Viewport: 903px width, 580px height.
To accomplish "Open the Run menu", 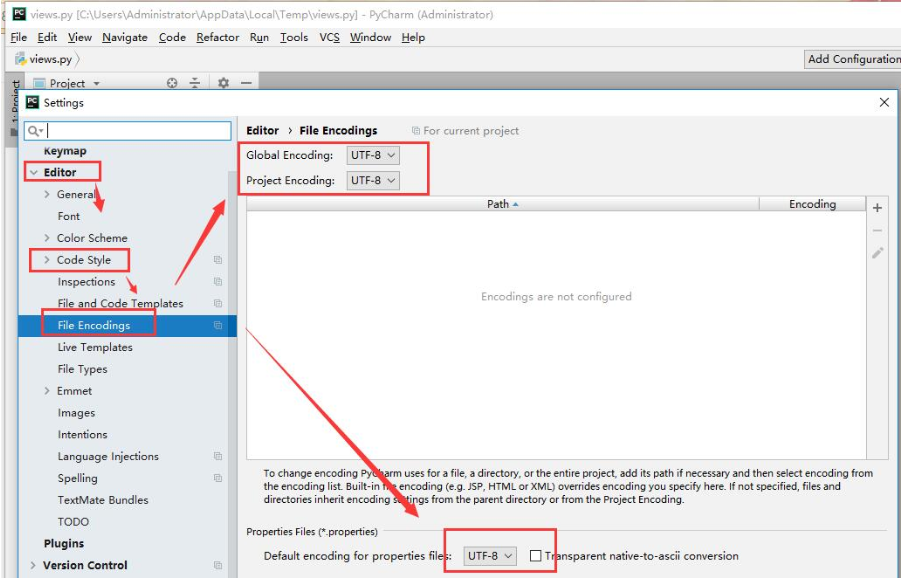I will click(x=259, y=37).
